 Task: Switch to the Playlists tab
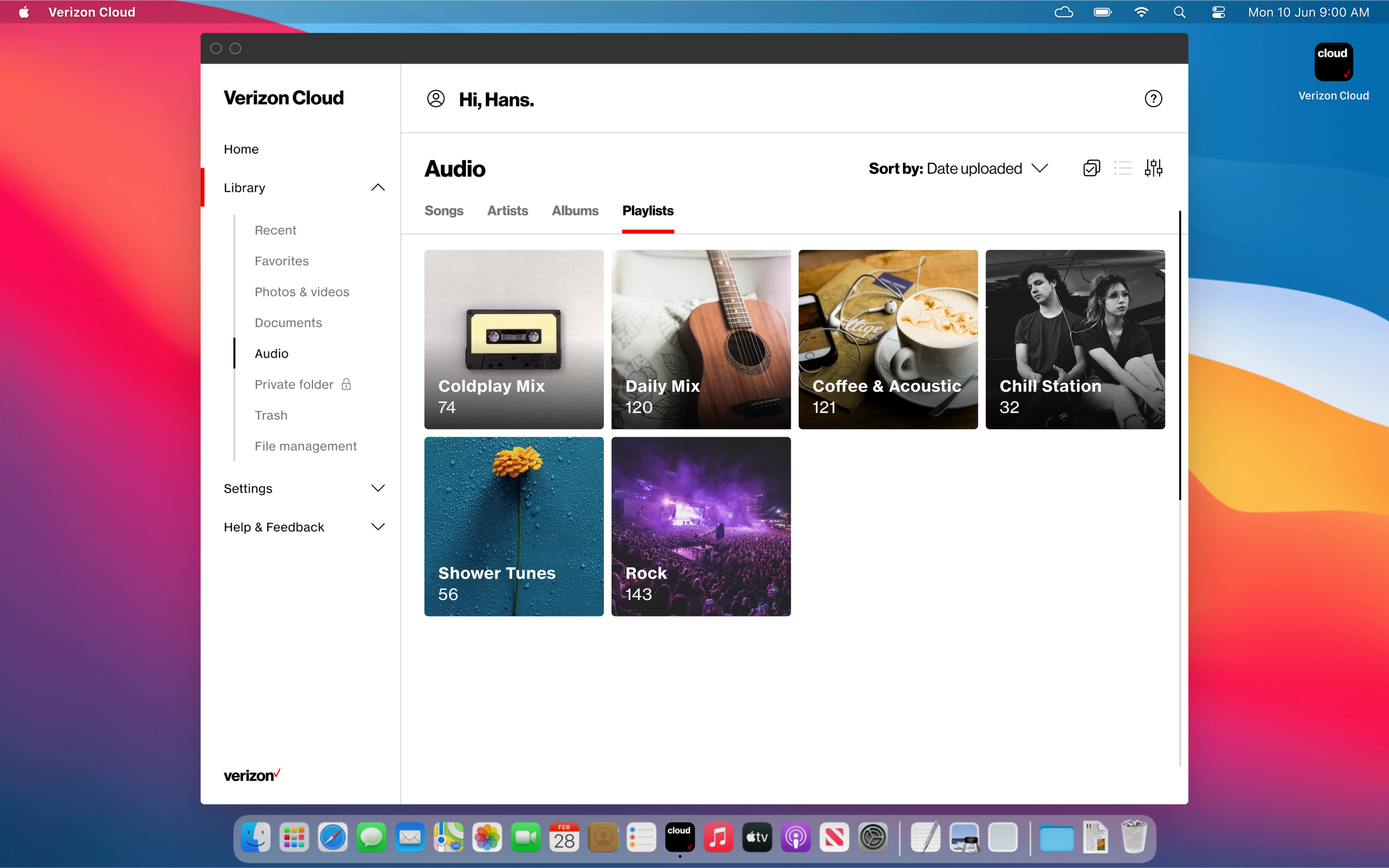click(x=648, y=210)
